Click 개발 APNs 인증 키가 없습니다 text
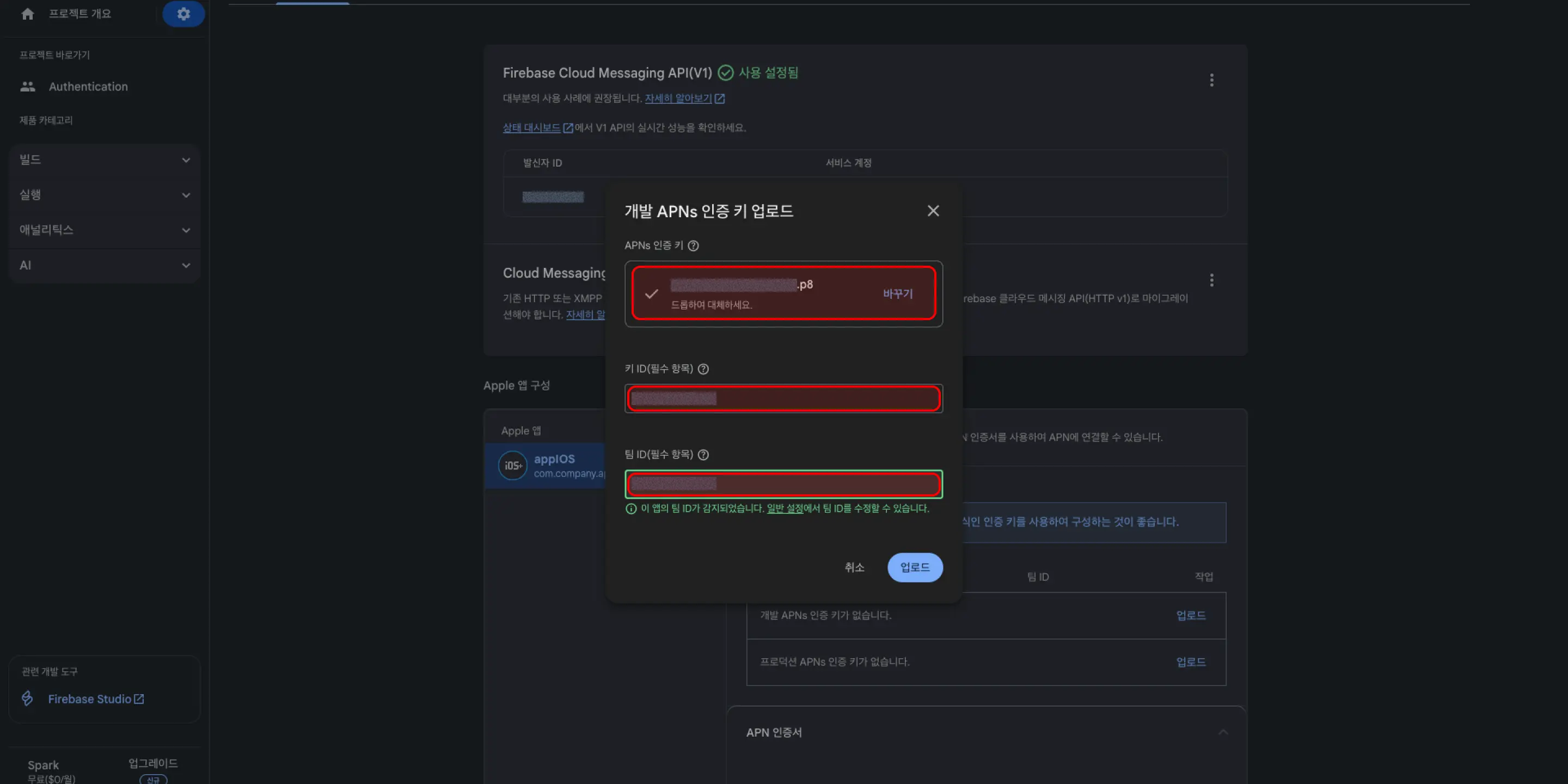The width and height of the screenshot is (1568, 784). click(x=825, y=615)
